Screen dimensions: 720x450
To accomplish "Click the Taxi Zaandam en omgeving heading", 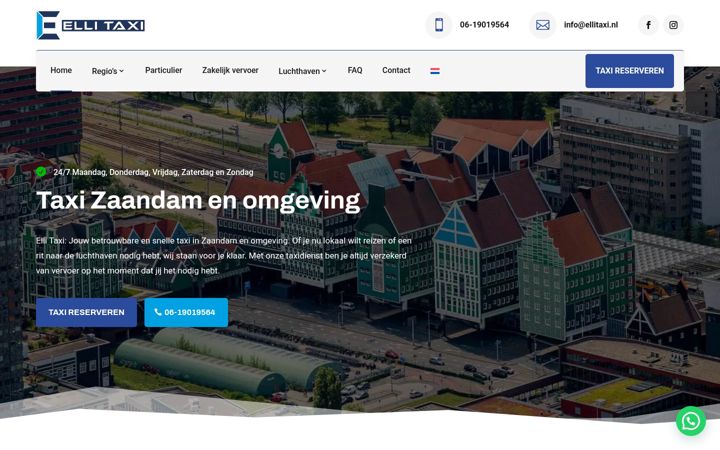I will point(198,201).
